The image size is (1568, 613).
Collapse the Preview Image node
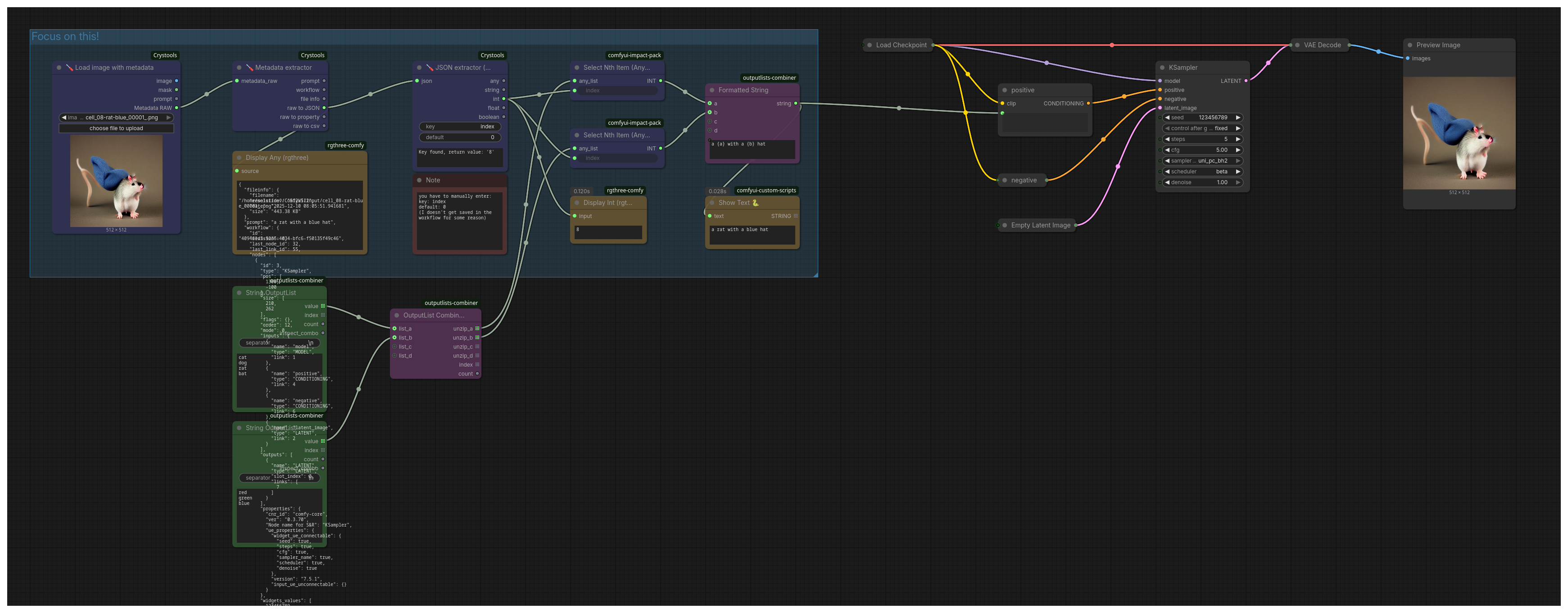click(x=1410, y=45)
